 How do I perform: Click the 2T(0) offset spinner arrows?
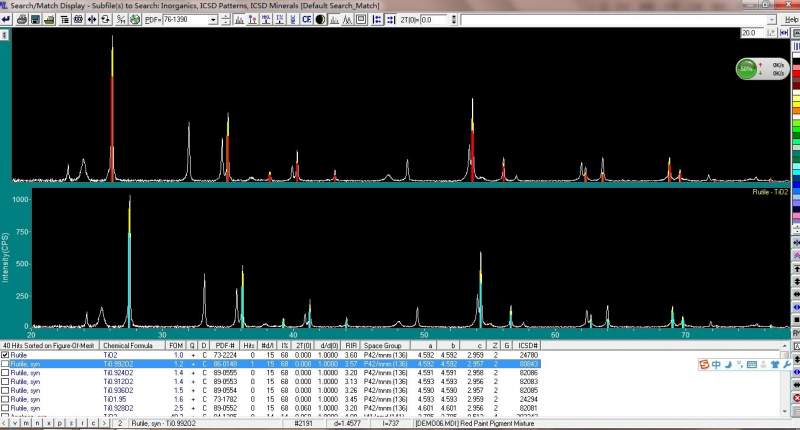(454, 19)
